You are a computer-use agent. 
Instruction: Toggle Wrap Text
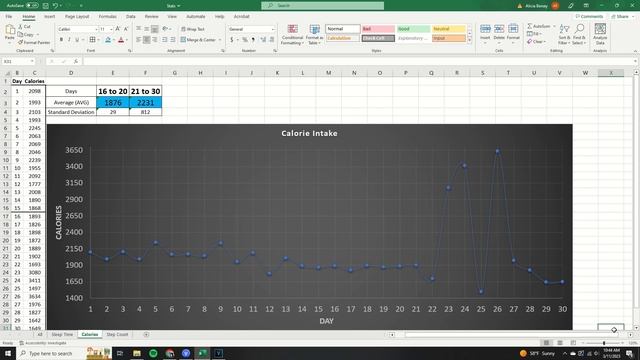[x=192, y=29]
